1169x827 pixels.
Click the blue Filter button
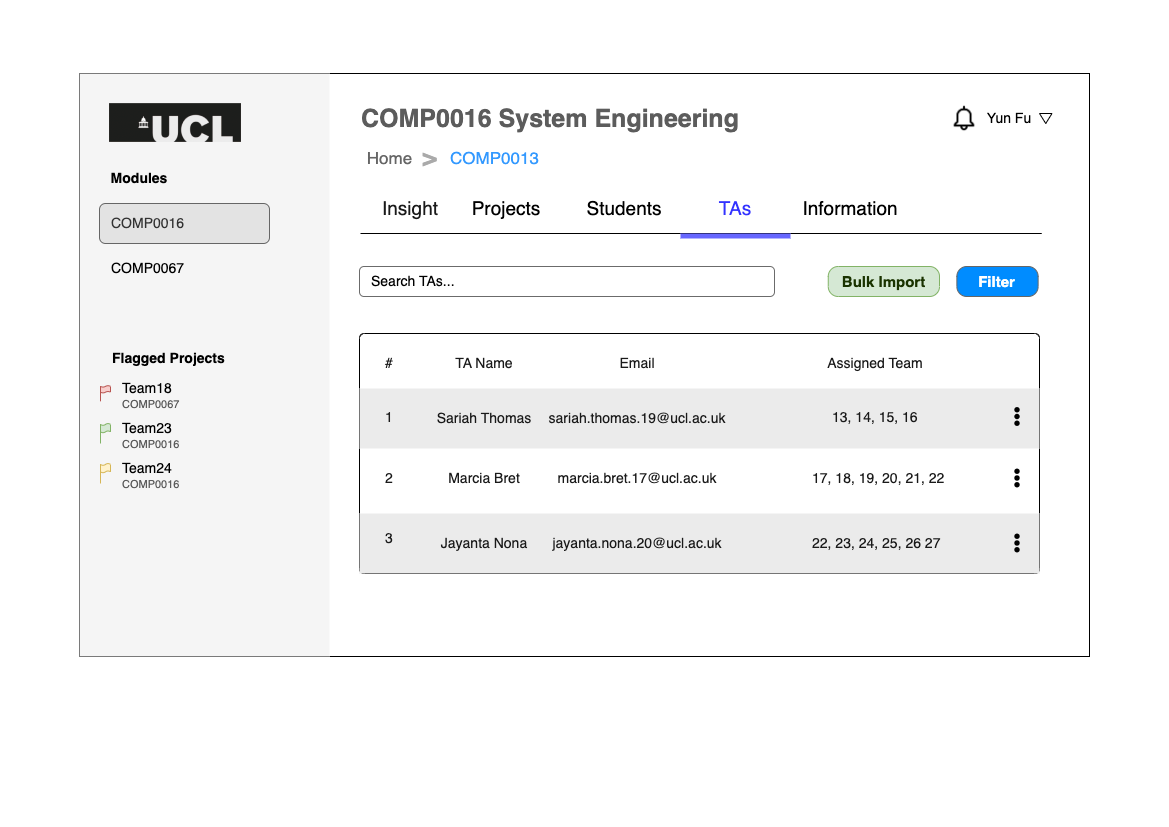pos(997,282)
